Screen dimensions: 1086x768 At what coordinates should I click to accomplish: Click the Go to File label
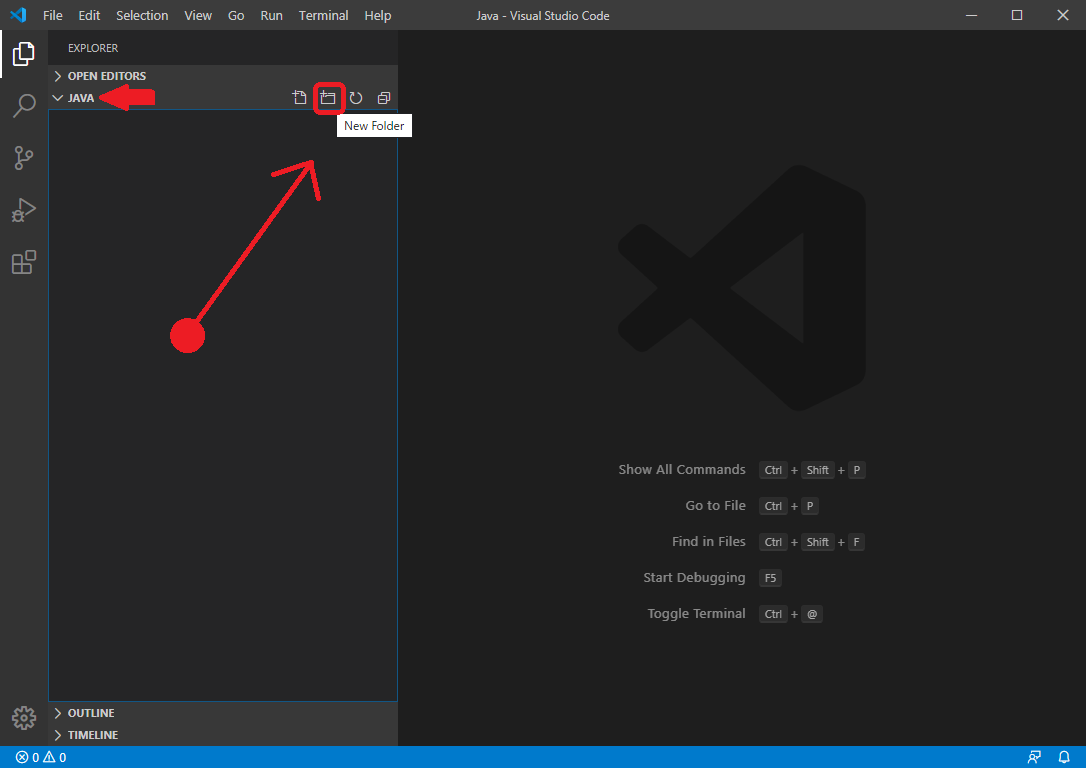tap(715, 506)
